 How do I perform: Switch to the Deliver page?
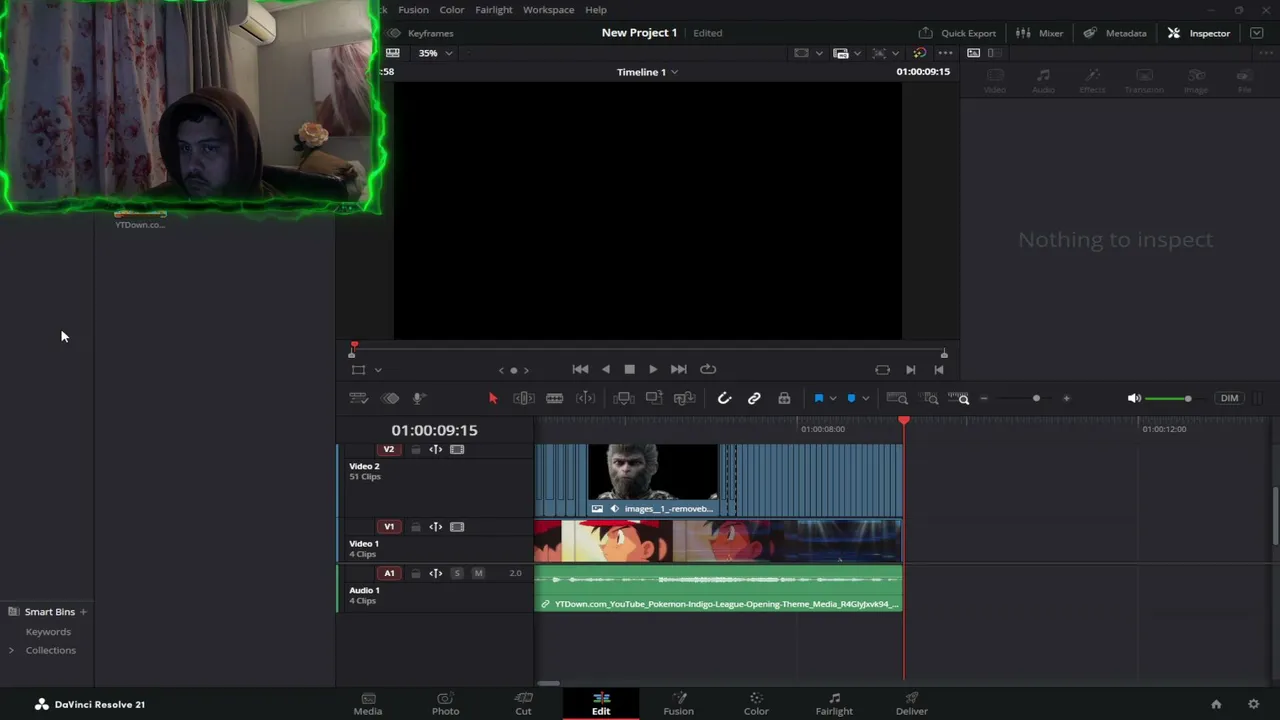click(x=911, y=704)
